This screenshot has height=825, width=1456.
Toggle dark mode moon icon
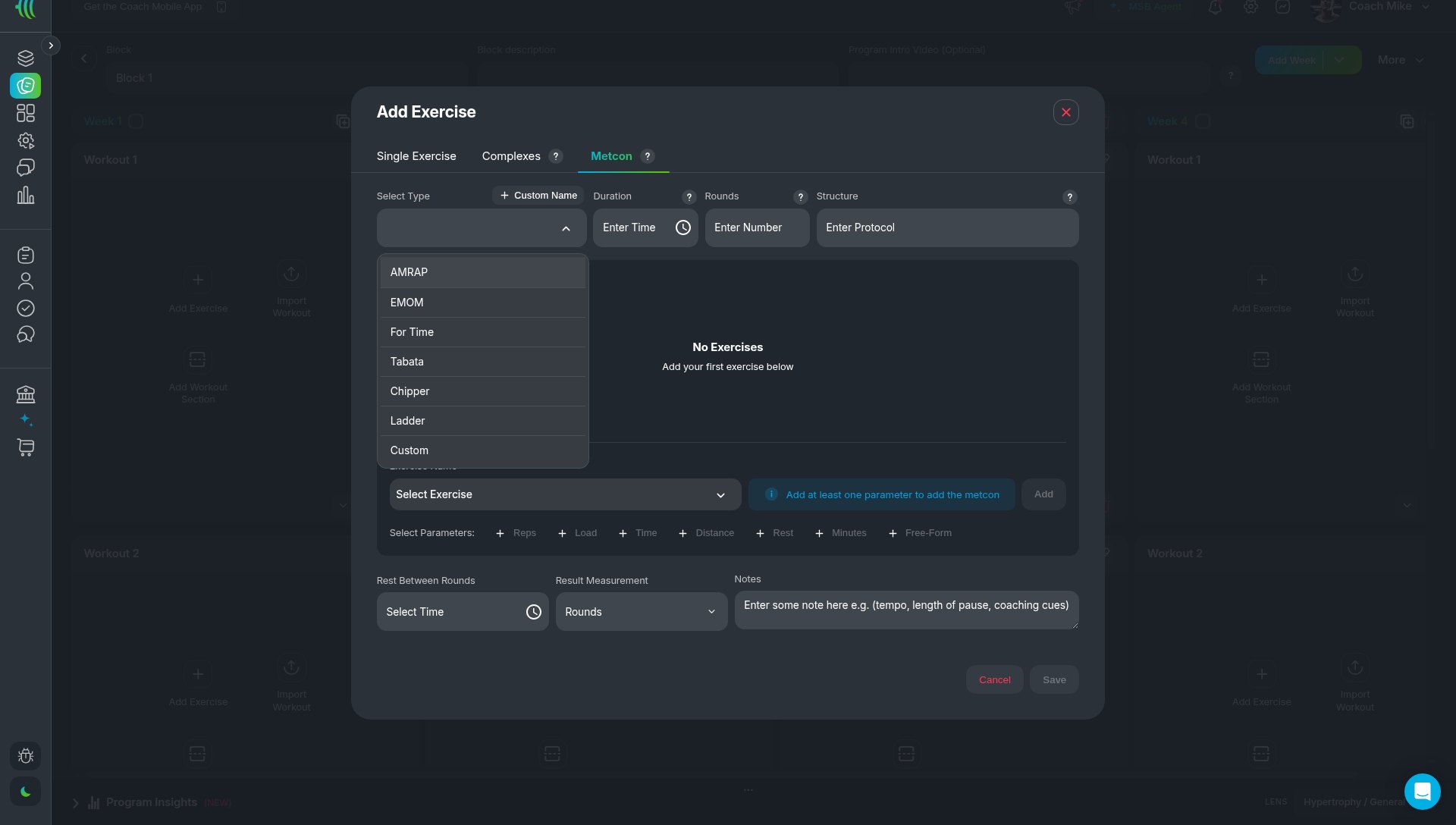pos(25,792)
